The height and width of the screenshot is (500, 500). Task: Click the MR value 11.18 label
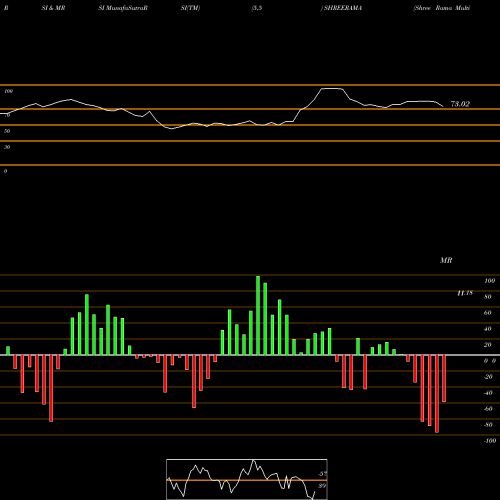465,293
